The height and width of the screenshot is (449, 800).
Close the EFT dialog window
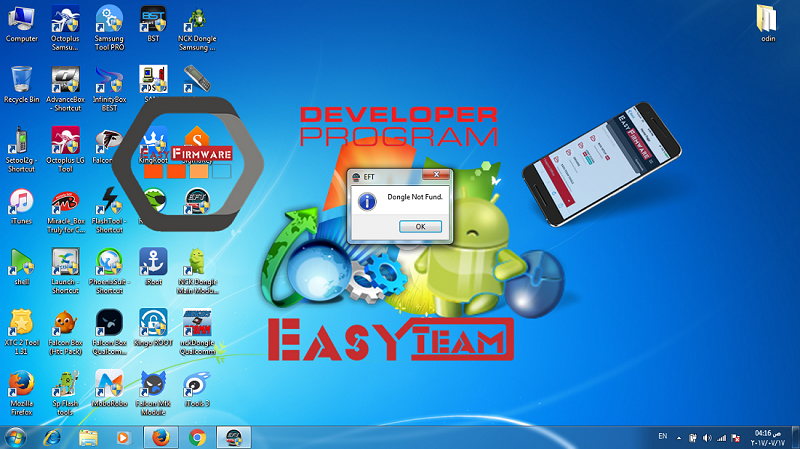pos(436,174)
